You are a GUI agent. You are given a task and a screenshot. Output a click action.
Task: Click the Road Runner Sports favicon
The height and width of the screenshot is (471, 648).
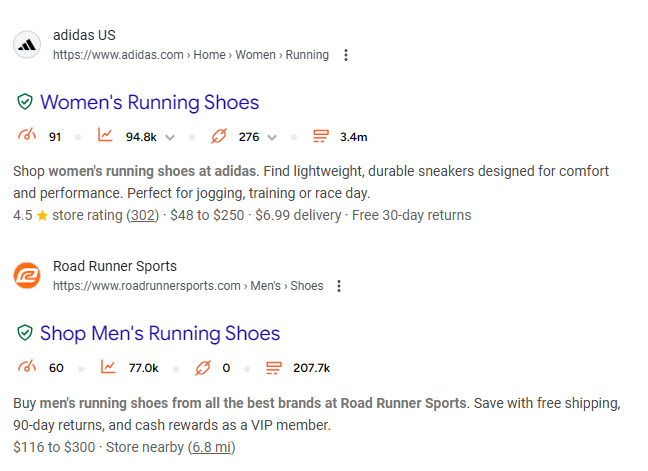pos(27,276)
